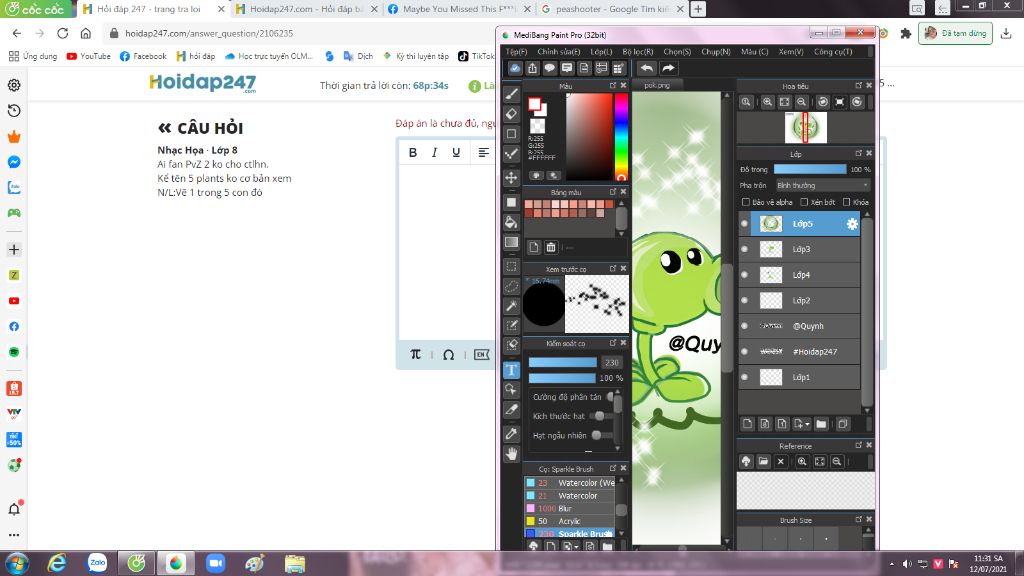Open Zoom from the Windows taskbar
Viewport: 1024px width, 576px height.
pyautogui.click(x=215, y=563)
